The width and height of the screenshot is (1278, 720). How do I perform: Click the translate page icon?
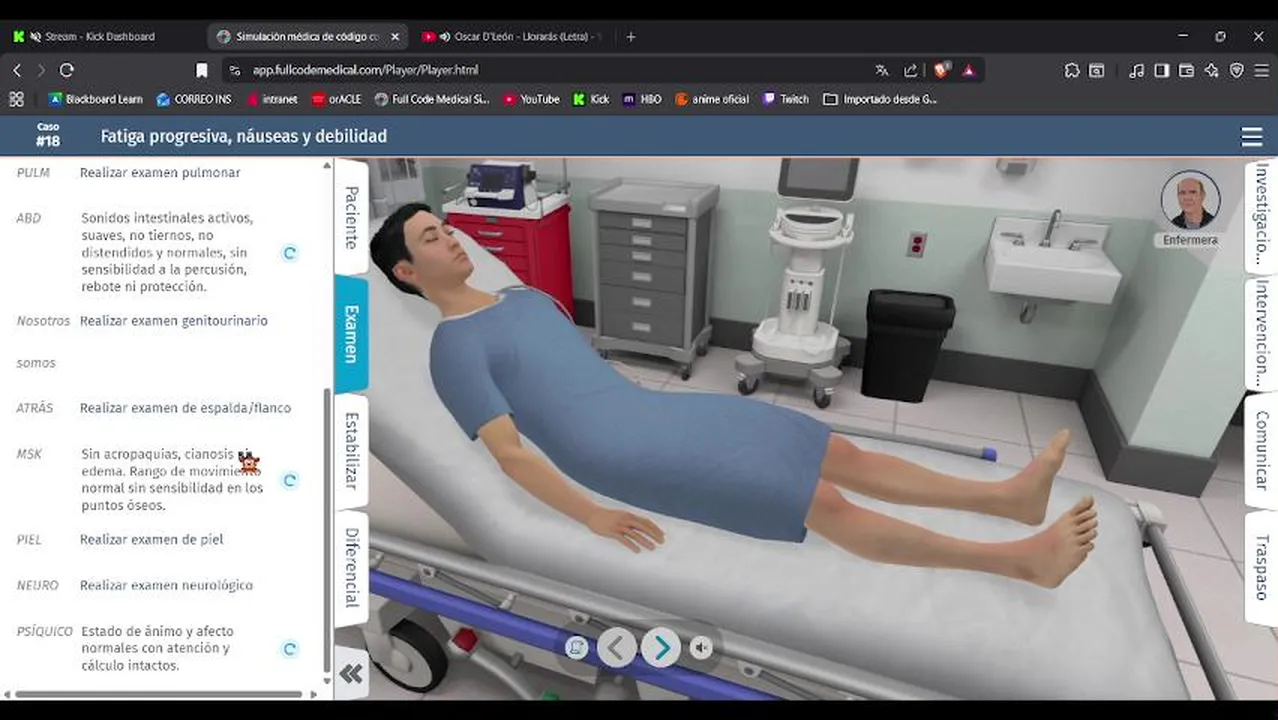point(882,70)
